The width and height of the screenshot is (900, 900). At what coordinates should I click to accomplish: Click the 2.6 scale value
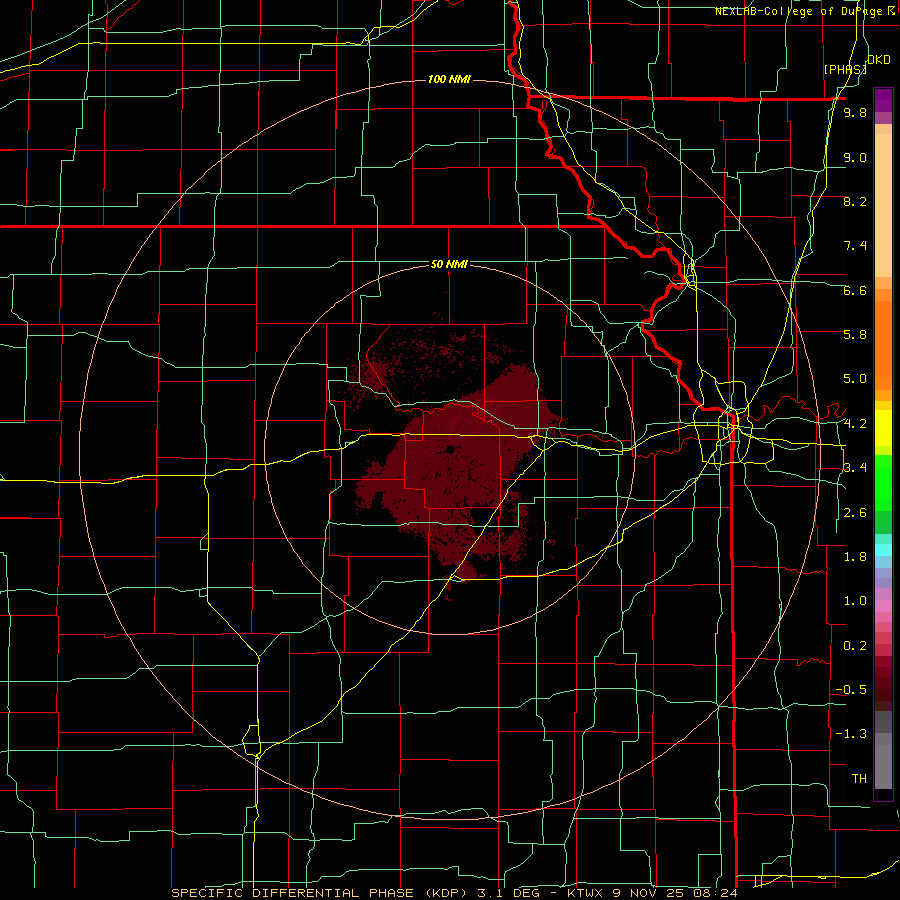pyautogui.click(x=855, y=513)
